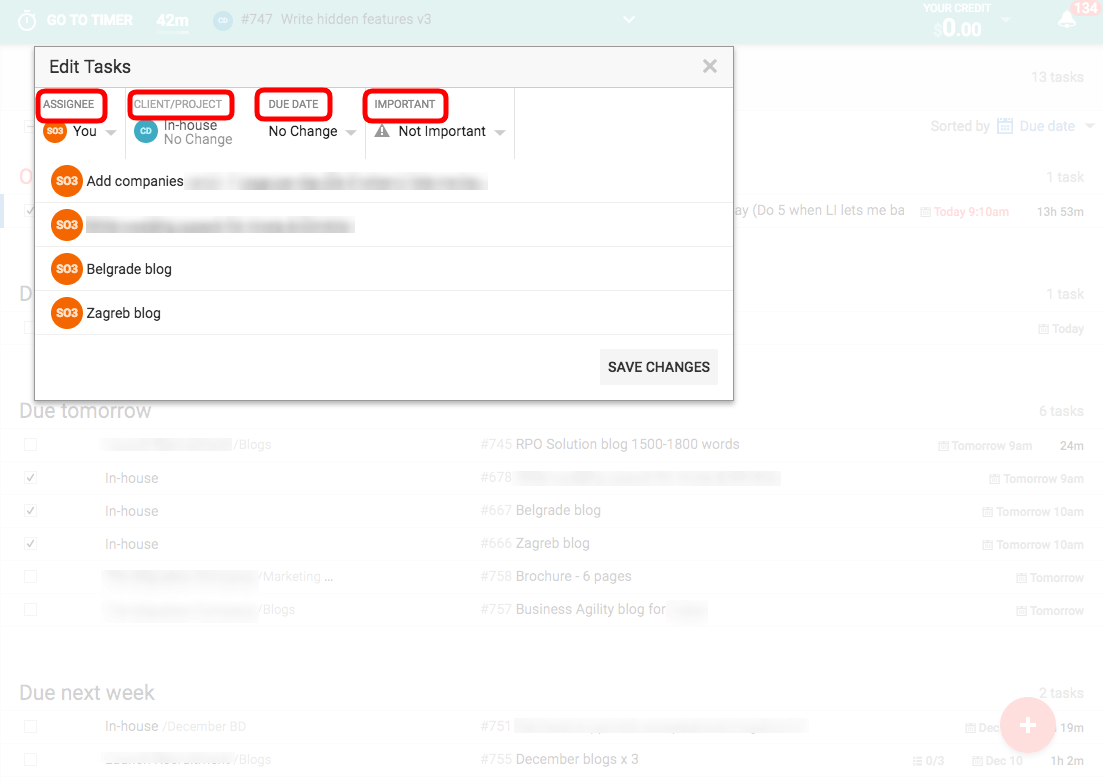Click Save Changes button
This screenshot has width=1103, height=784.
tap(658, 367)
